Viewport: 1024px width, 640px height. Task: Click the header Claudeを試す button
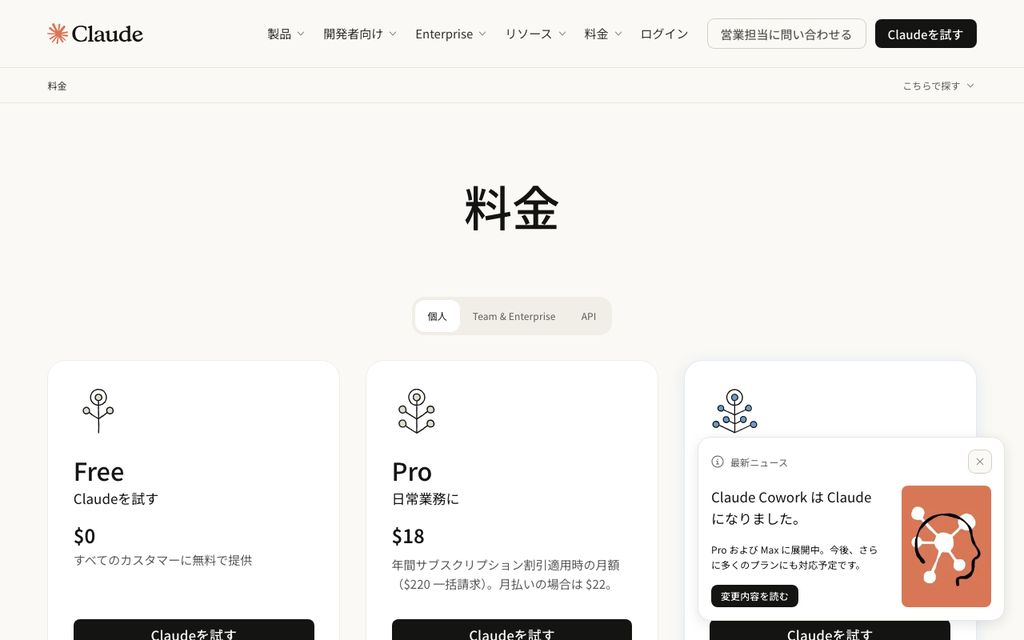pos(925,34)
